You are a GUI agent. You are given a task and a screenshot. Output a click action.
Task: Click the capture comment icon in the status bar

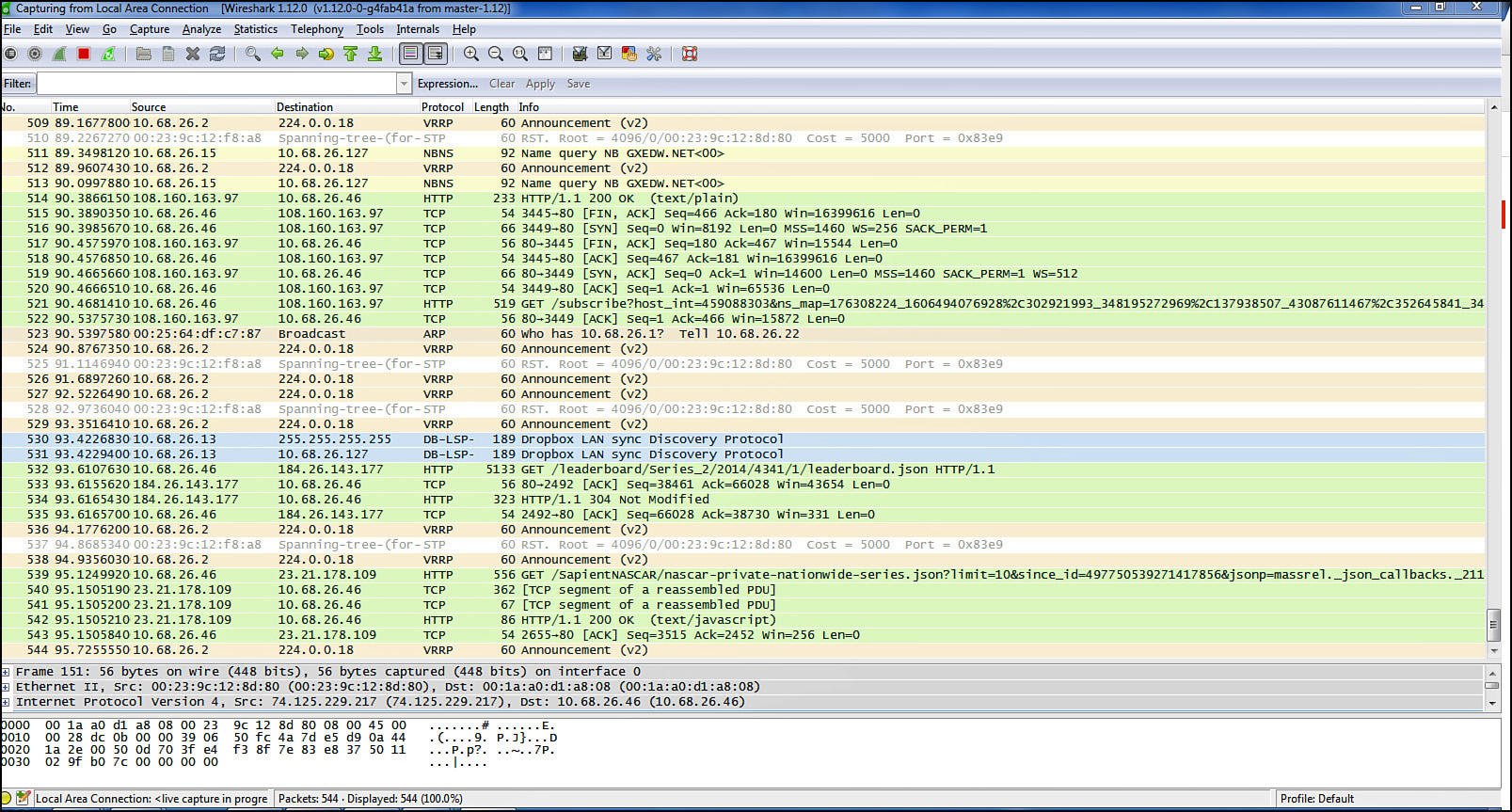[24, 798]
